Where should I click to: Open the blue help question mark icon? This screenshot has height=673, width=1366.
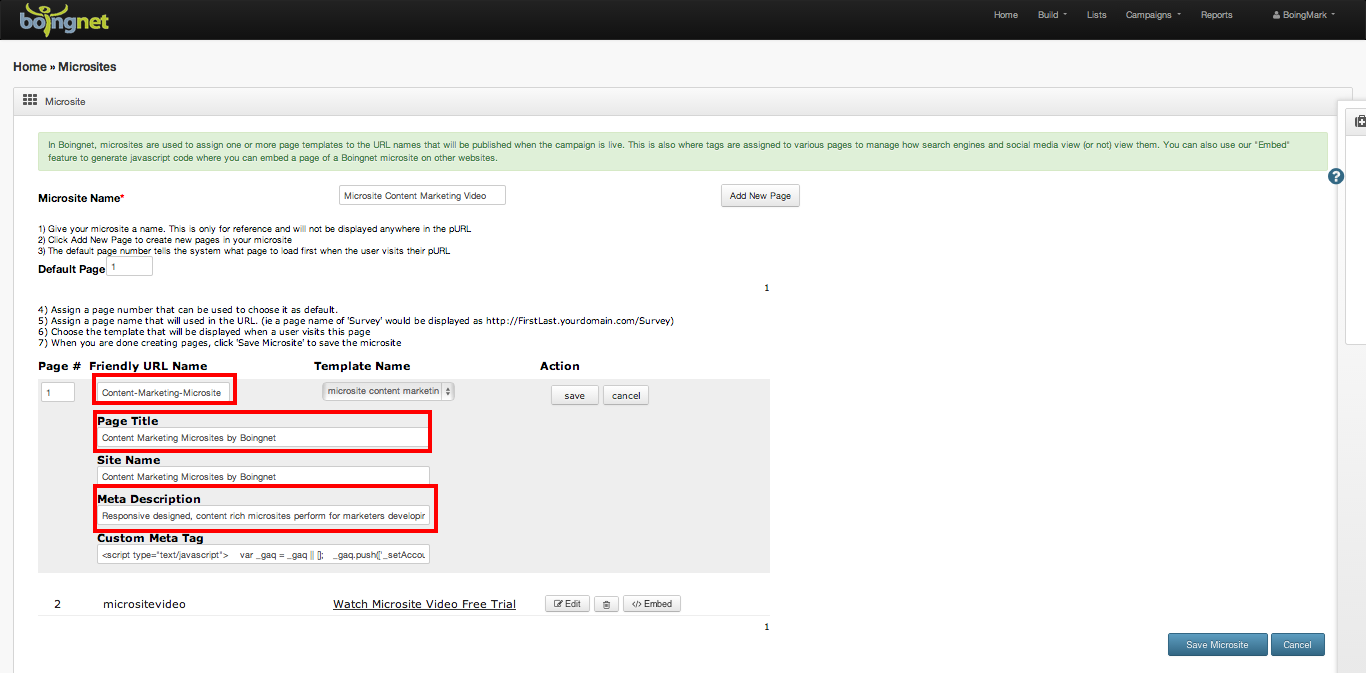tap(1336, 176)
